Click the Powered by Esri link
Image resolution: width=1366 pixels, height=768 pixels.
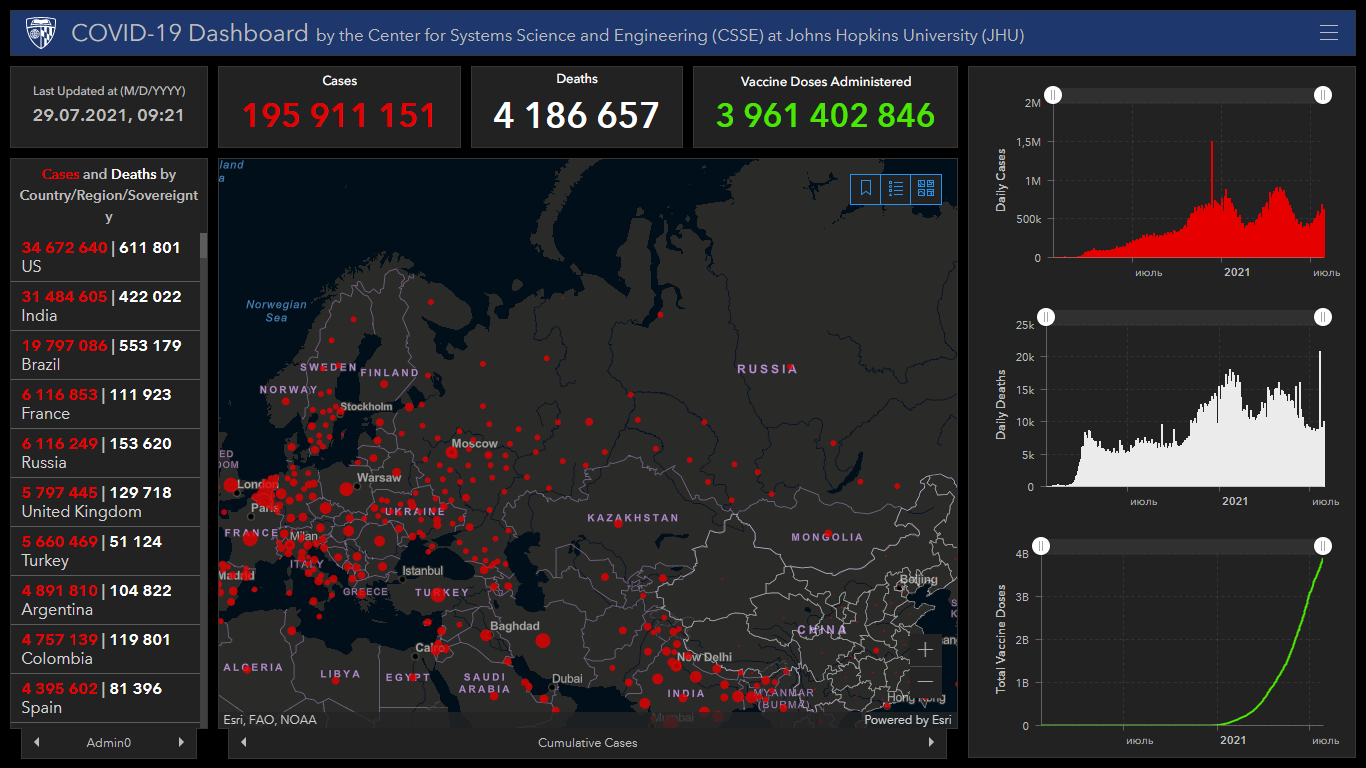pyautogui.click(x=907, y=720)
